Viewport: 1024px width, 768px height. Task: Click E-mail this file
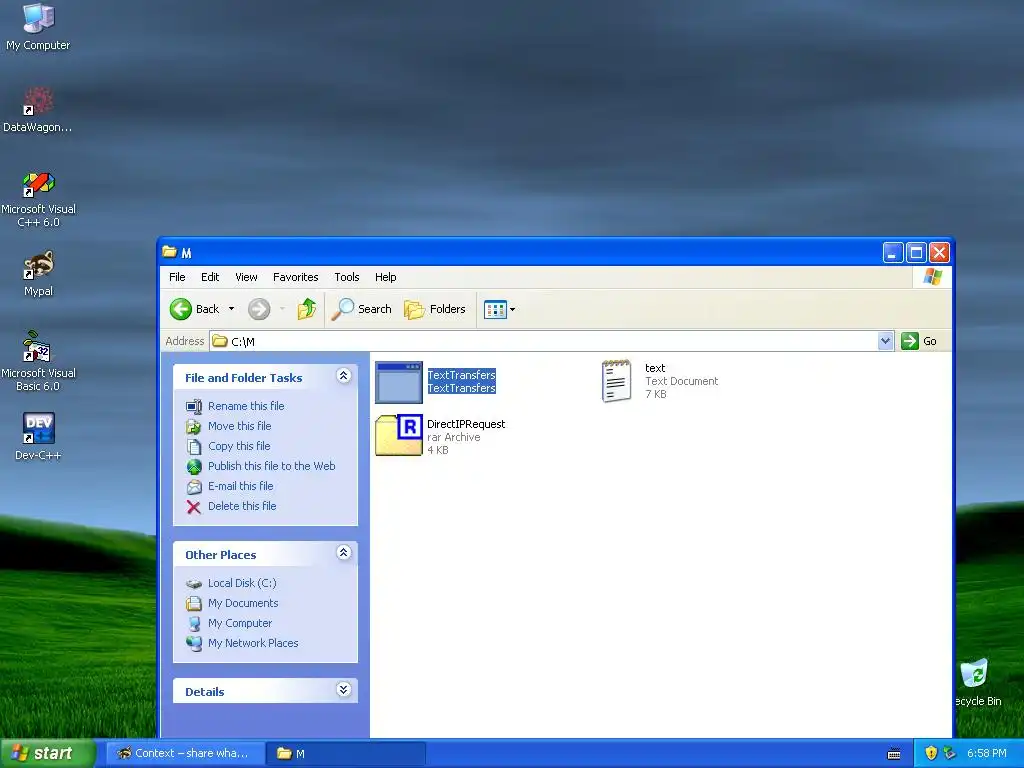pyautogui.click(x=240, y=486)
